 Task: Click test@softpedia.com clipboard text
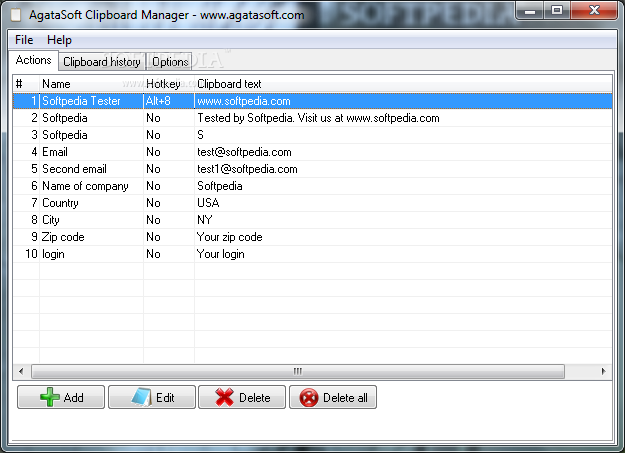[244, 152]
